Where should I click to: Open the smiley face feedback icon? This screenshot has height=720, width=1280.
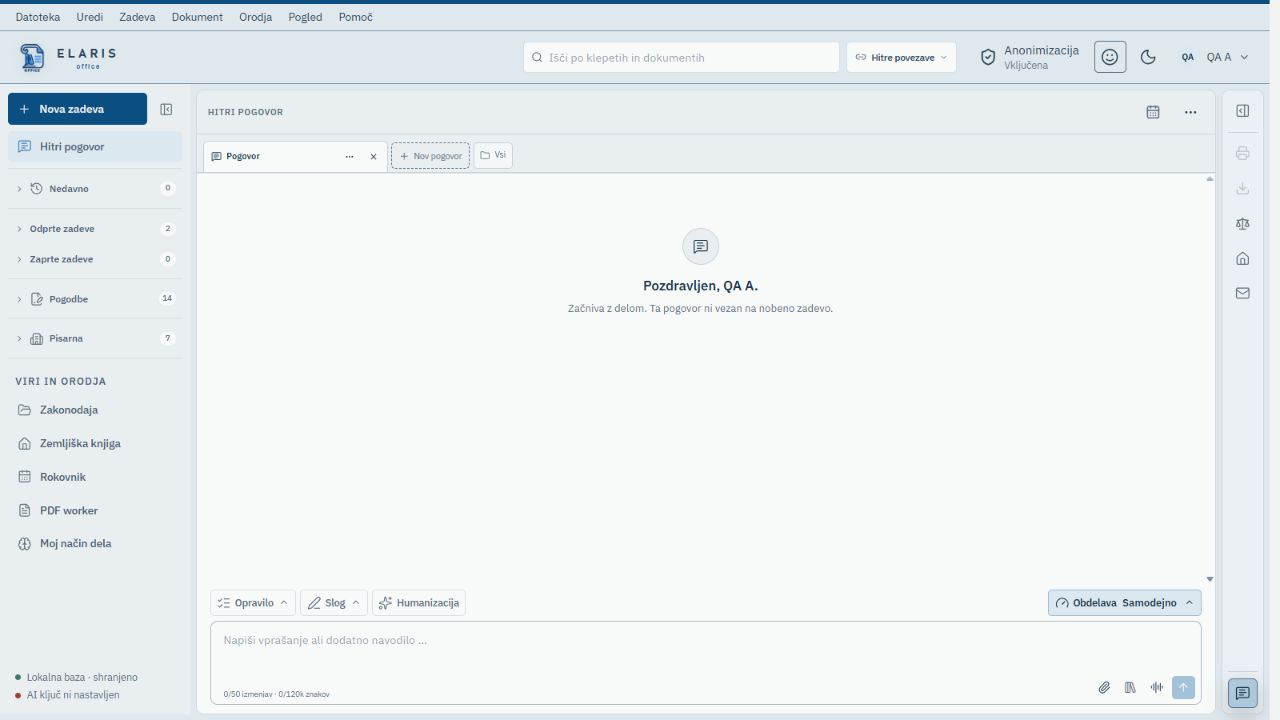[x=1110, y=57]
